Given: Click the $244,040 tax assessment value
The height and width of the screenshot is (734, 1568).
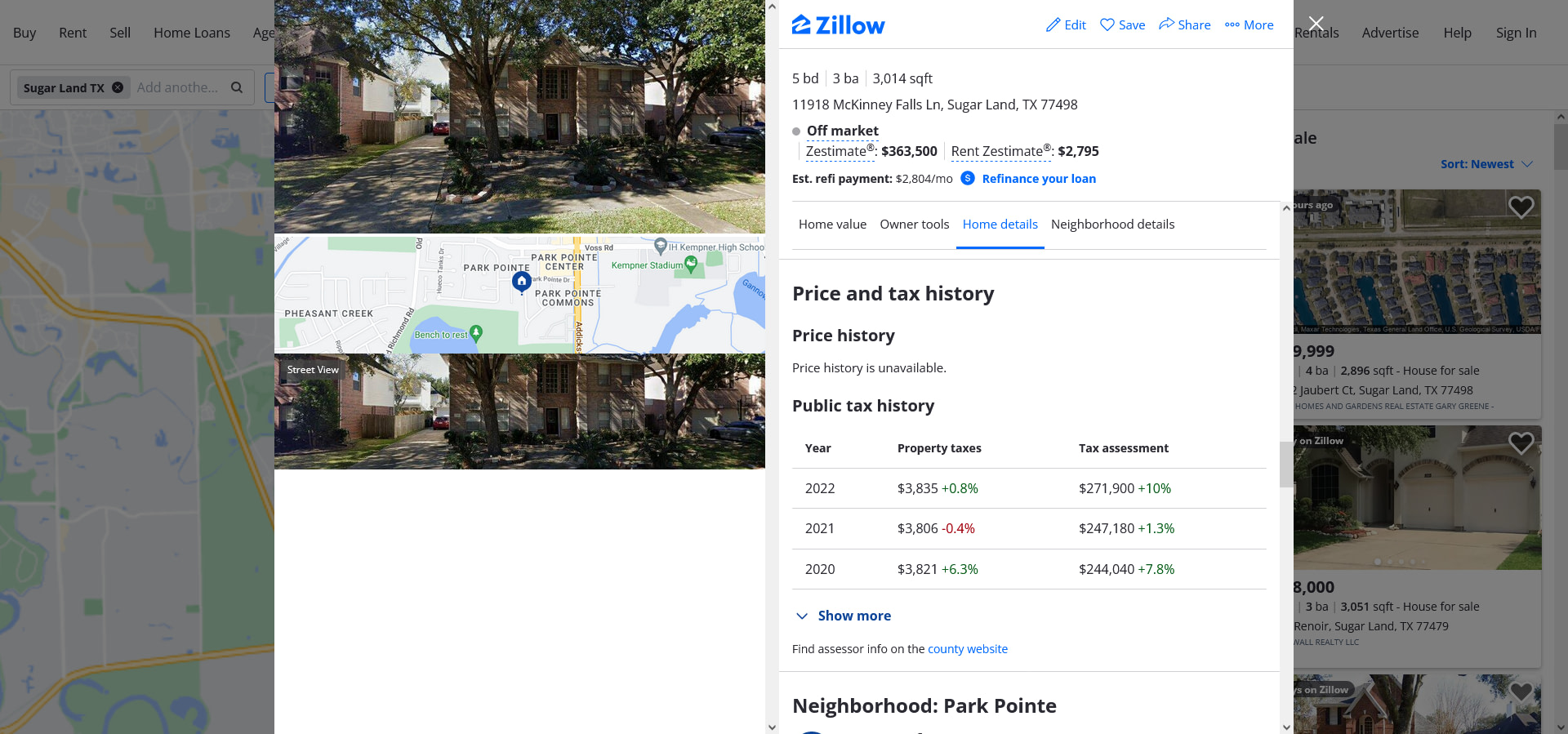Looking at the screenshot, I should pyautogui.click(x=1107, y=569).
